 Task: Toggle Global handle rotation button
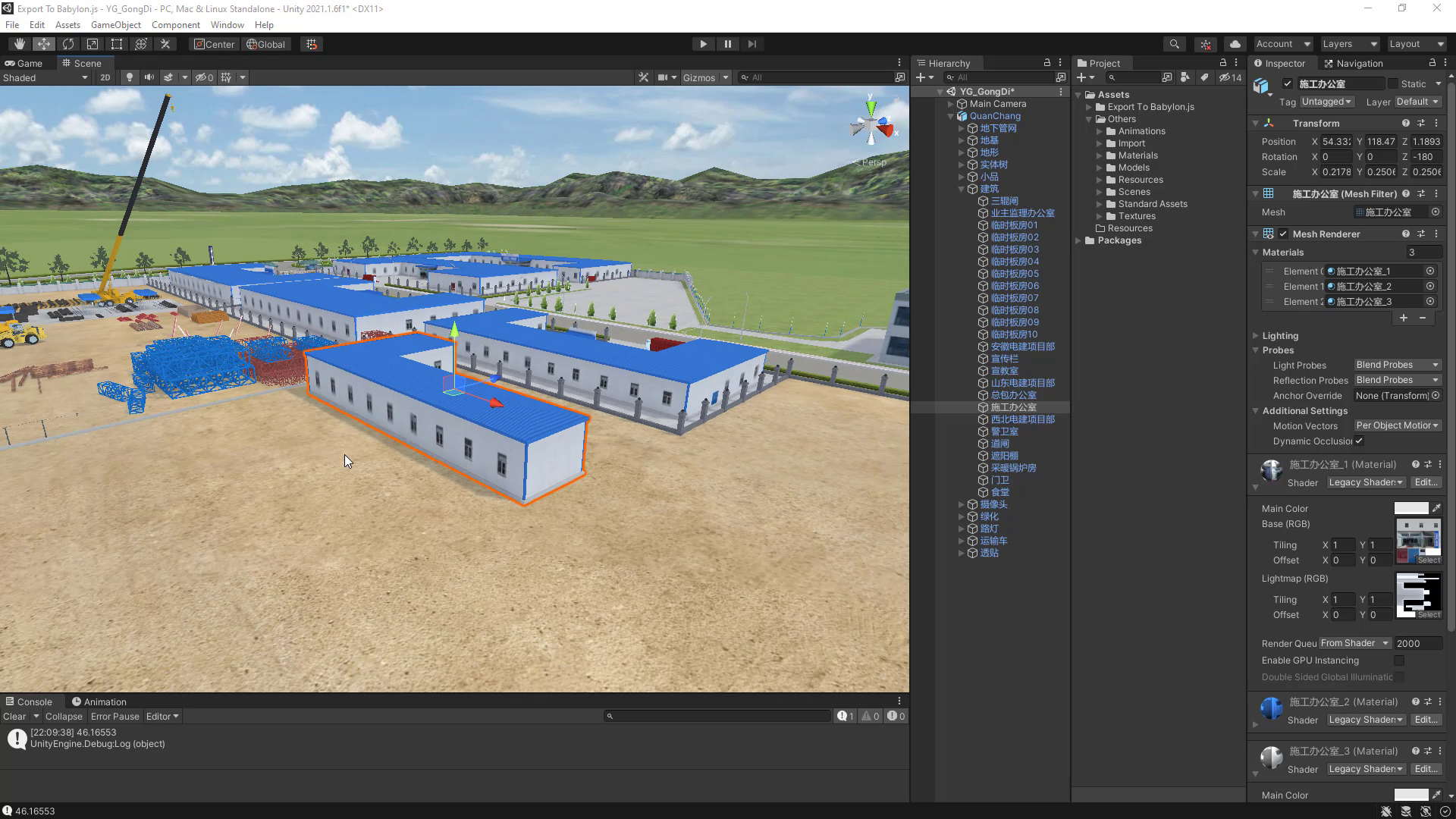[266, 44]
